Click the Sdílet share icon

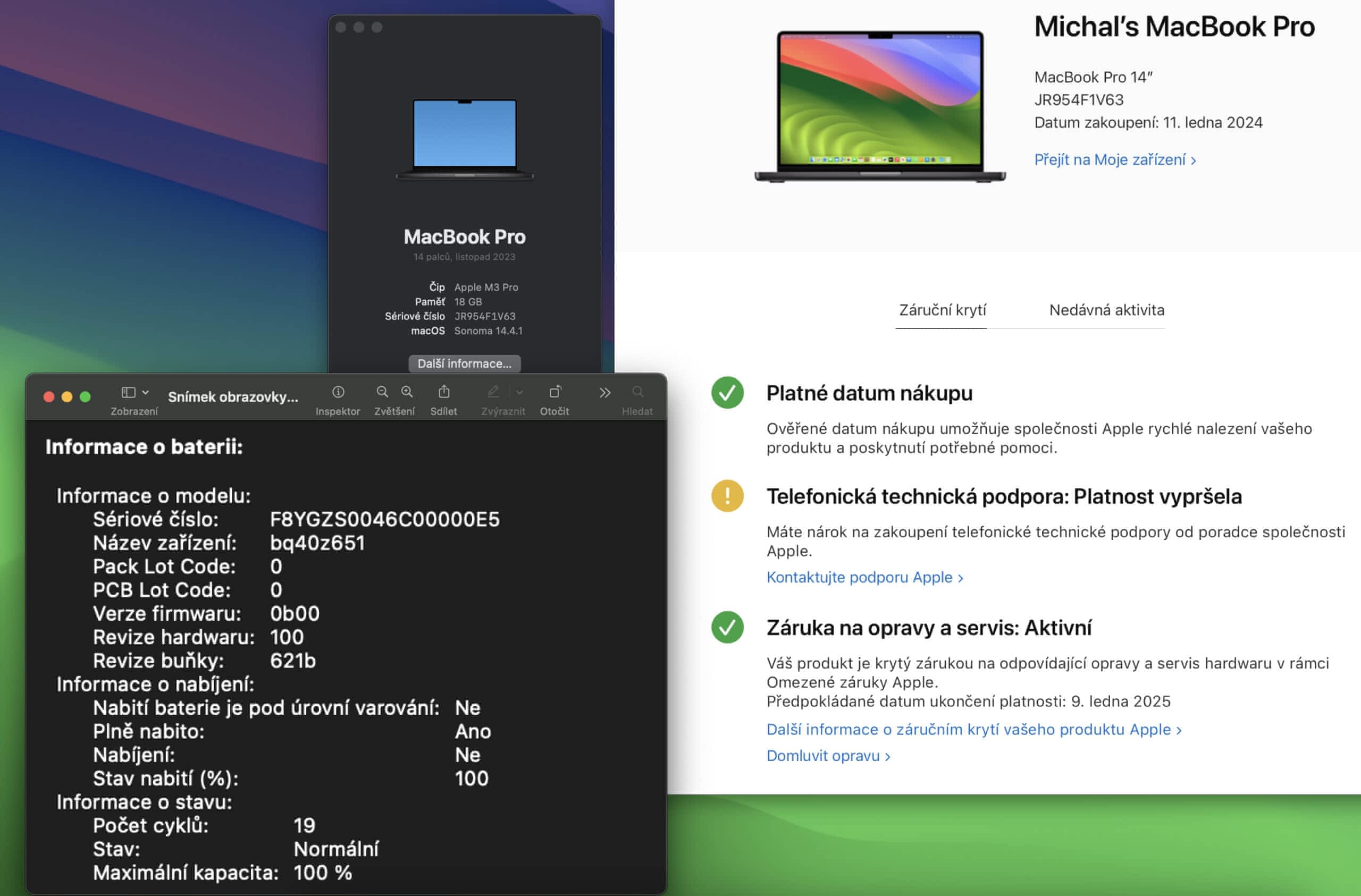444,392
